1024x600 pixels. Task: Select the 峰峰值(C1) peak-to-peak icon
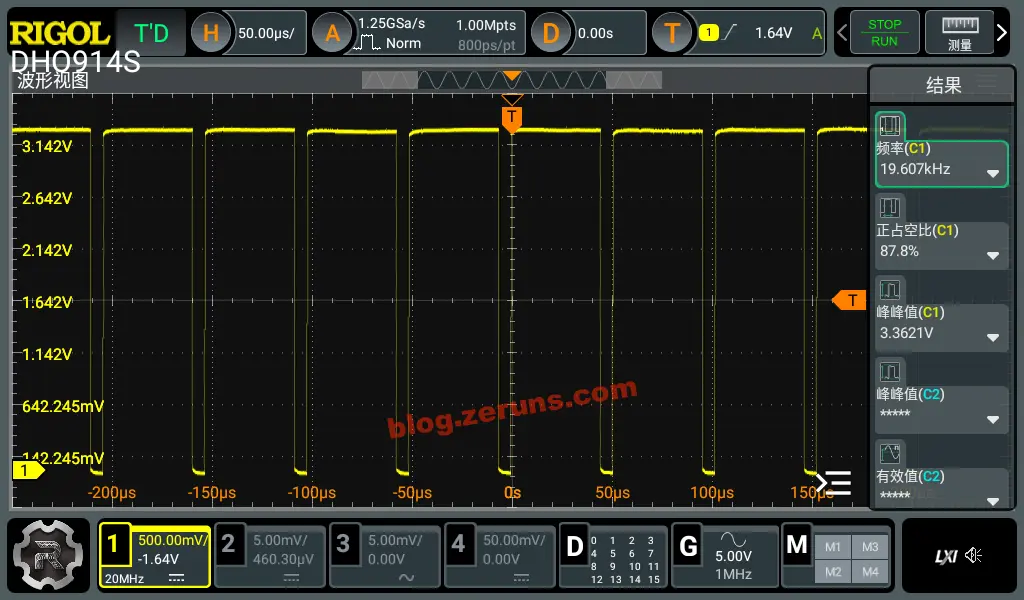pos(889,290)
